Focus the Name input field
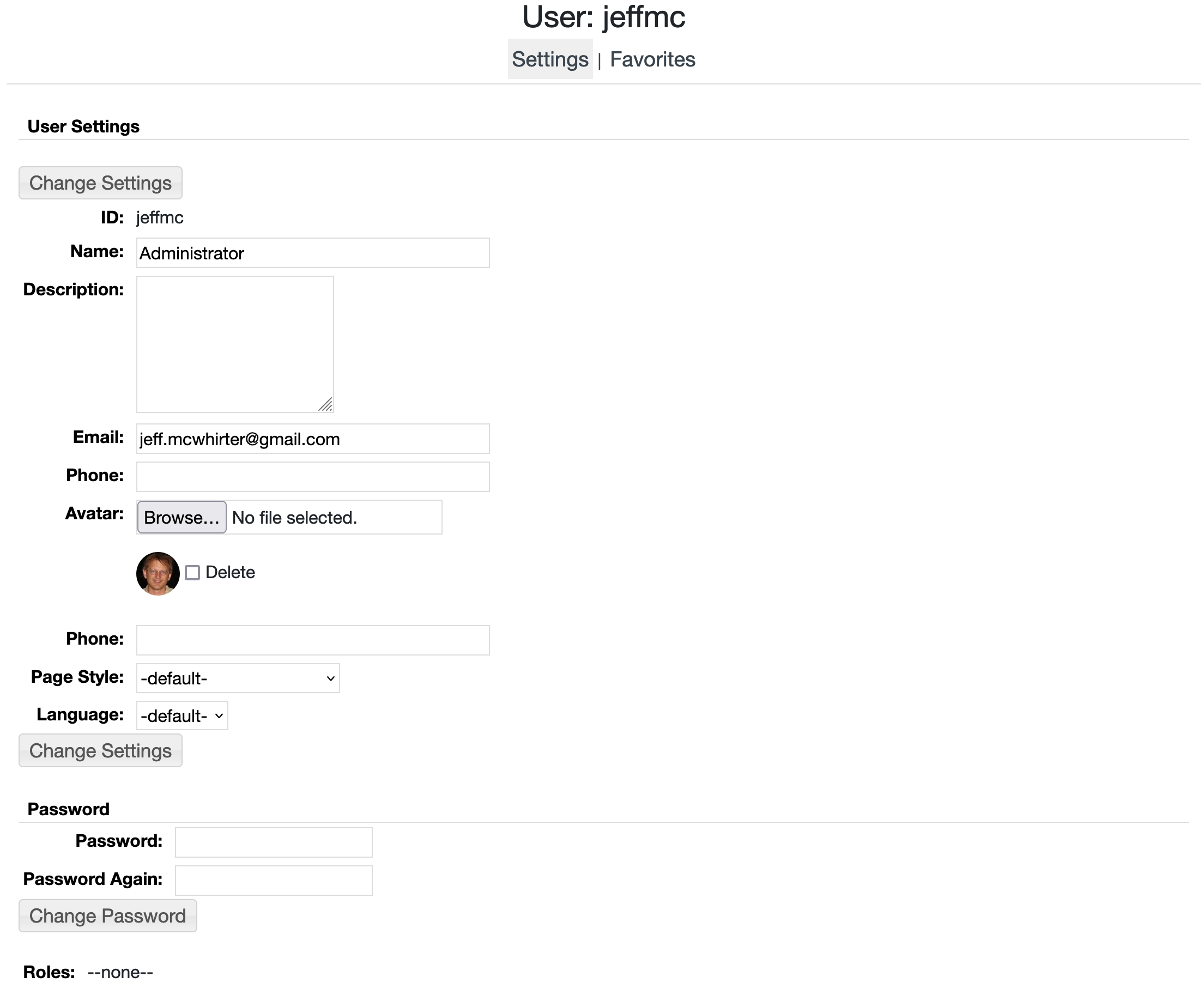Screen dimensions: 1204x1001 point(312,253)
